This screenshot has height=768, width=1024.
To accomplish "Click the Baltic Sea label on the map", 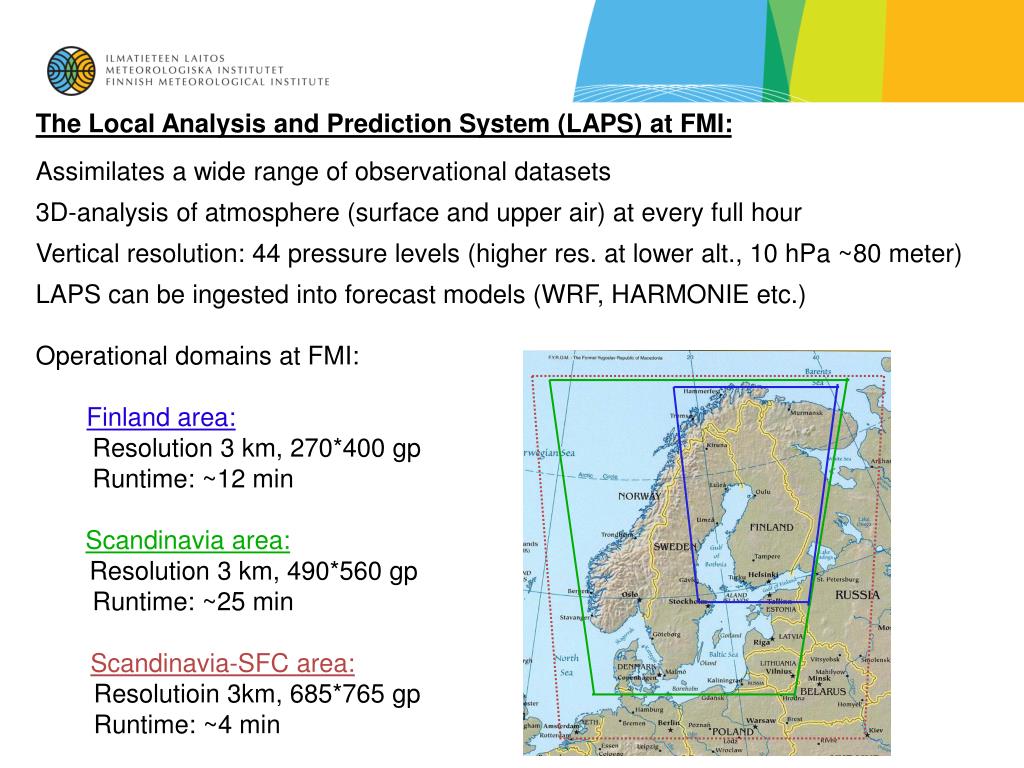I will point(724,654).
